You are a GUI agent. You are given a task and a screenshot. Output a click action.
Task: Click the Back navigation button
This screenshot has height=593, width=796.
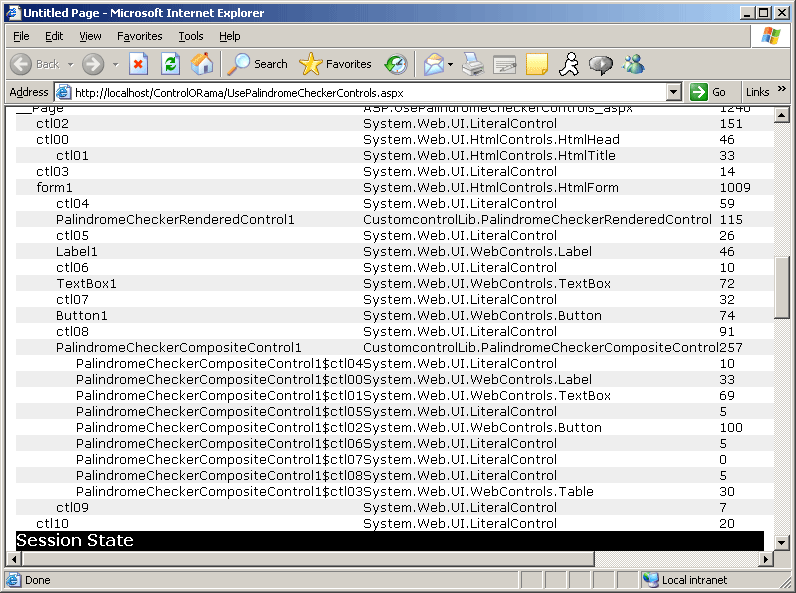[35, 64]
